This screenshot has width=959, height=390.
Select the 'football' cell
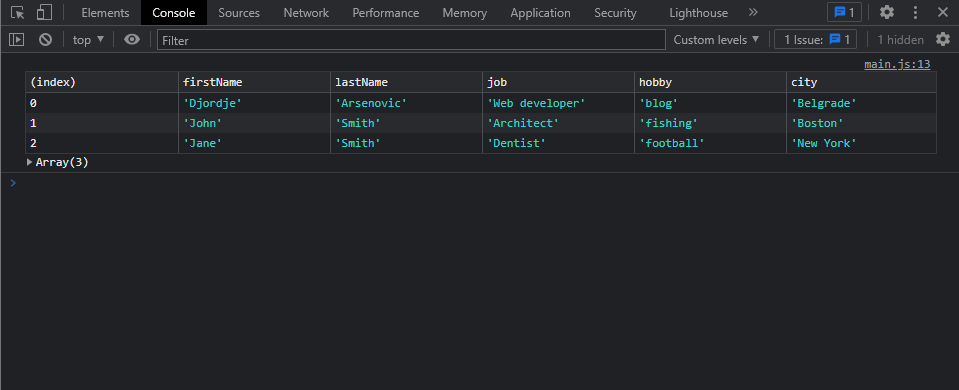point(710,143)
